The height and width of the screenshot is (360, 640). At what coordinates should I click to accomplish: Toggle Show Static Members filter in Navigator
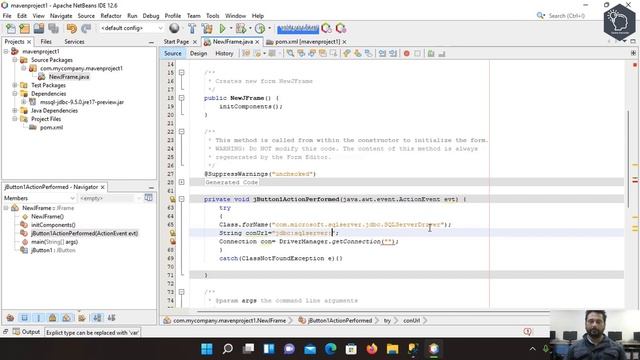click(x=39, y=318)
